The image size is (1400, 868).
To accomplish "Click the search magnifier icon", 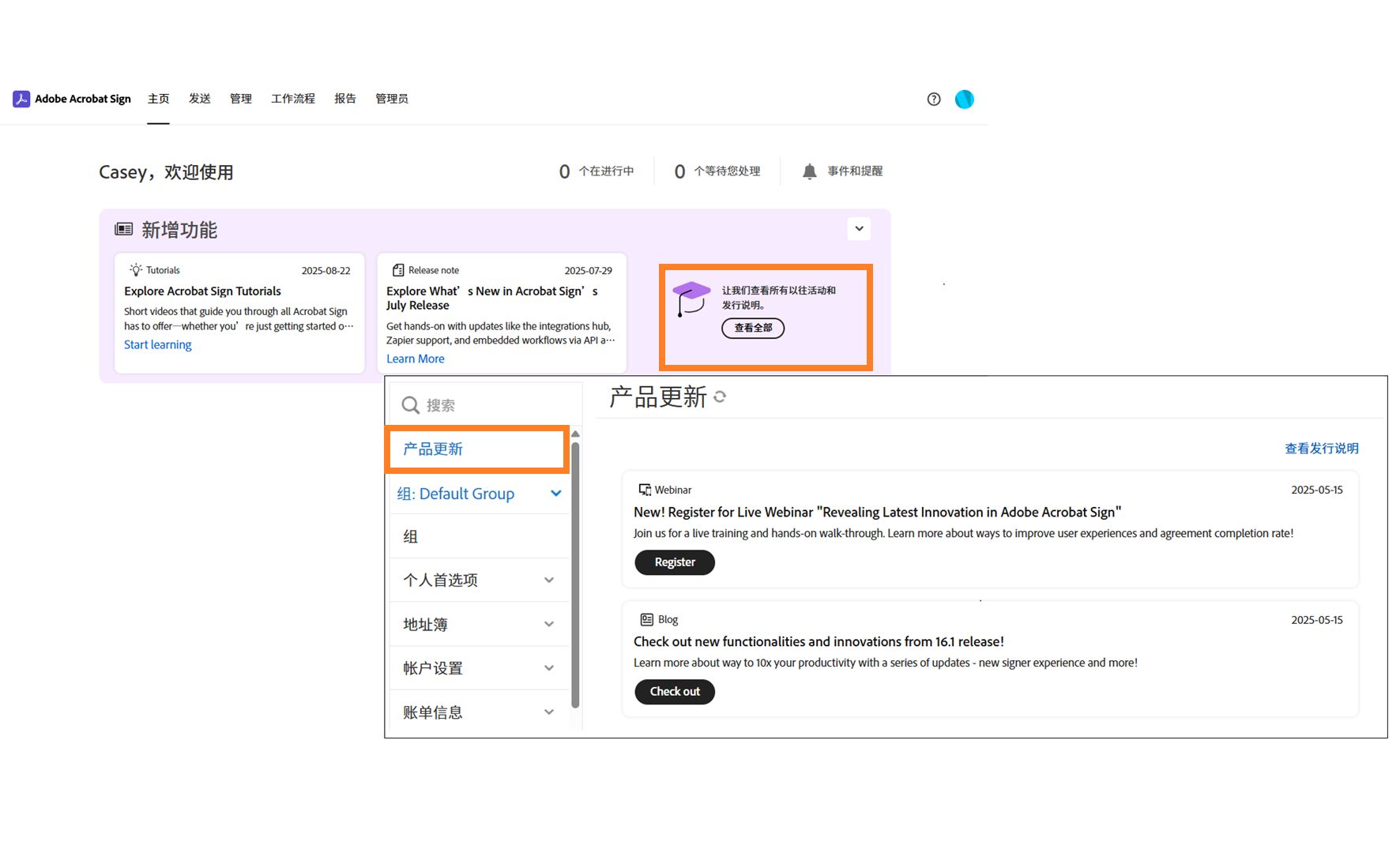I will click(x=410, y=405).
